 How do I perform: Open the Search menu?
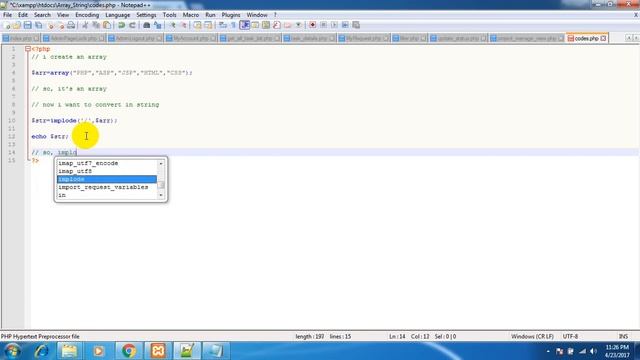(42, 15)
